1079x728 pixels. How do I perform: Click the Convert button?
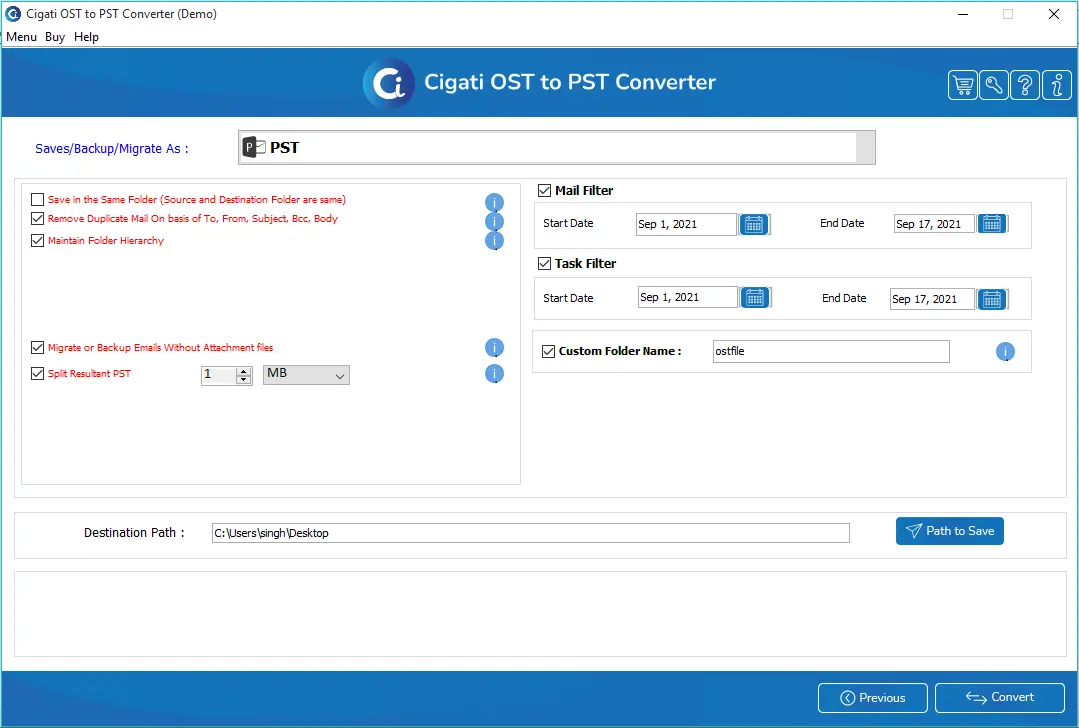coord(999,698)
